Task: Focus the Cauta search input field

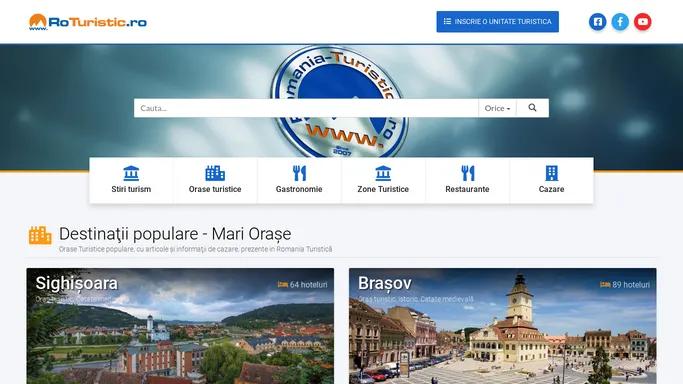Action: 306,108
